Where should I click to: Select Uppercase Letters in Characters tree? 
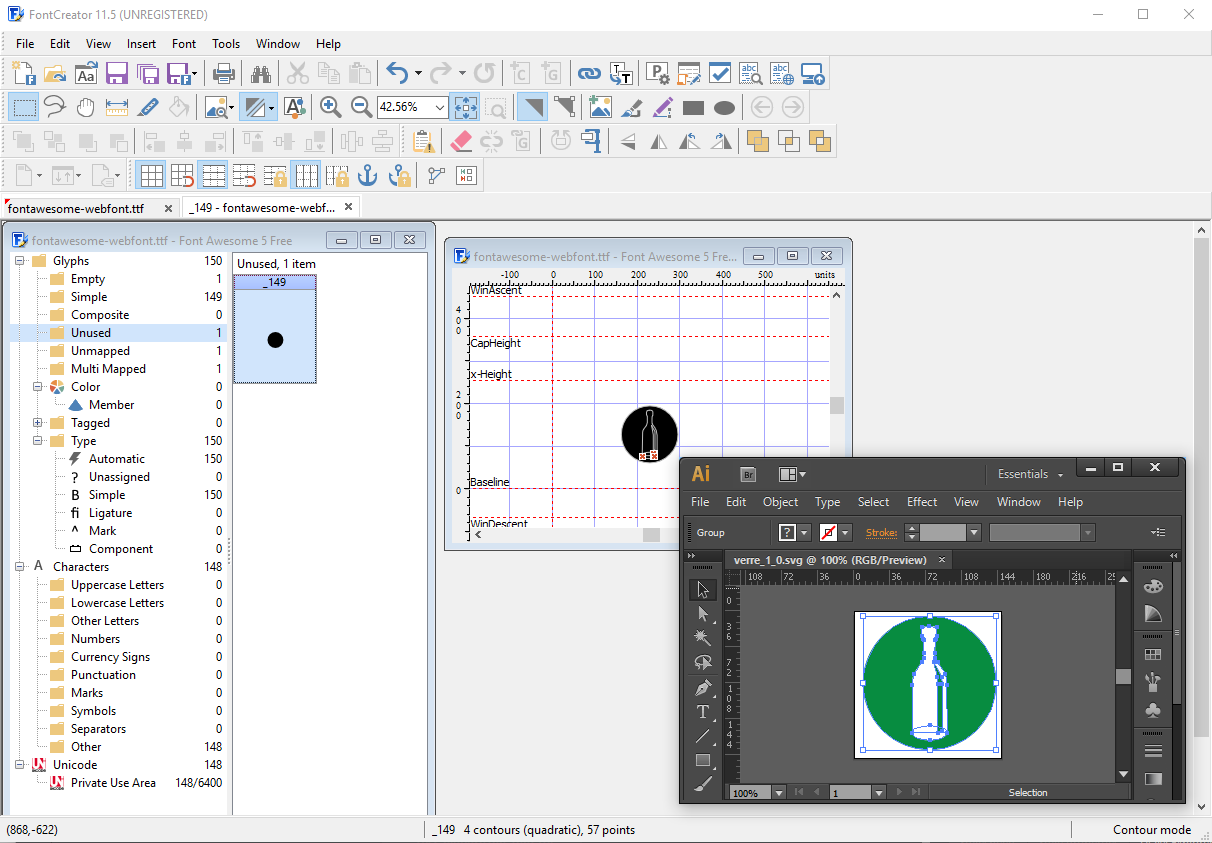tap(117, 585)
